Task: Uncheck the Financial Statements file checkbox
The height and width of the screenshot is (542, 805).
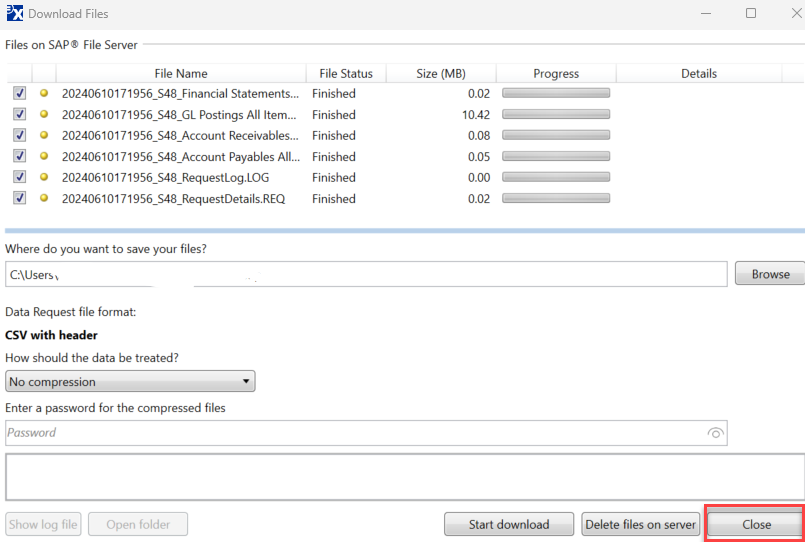Action: pyautogui.click(x=20, y=93)
